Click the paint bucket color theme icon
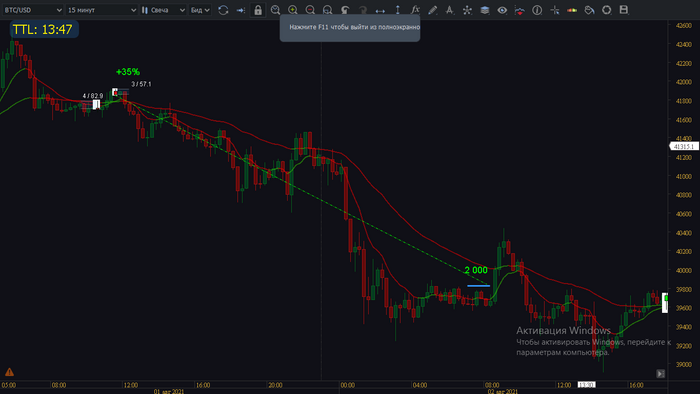The height and width of the screenshot is (394, 700). [x=589, y=10]
